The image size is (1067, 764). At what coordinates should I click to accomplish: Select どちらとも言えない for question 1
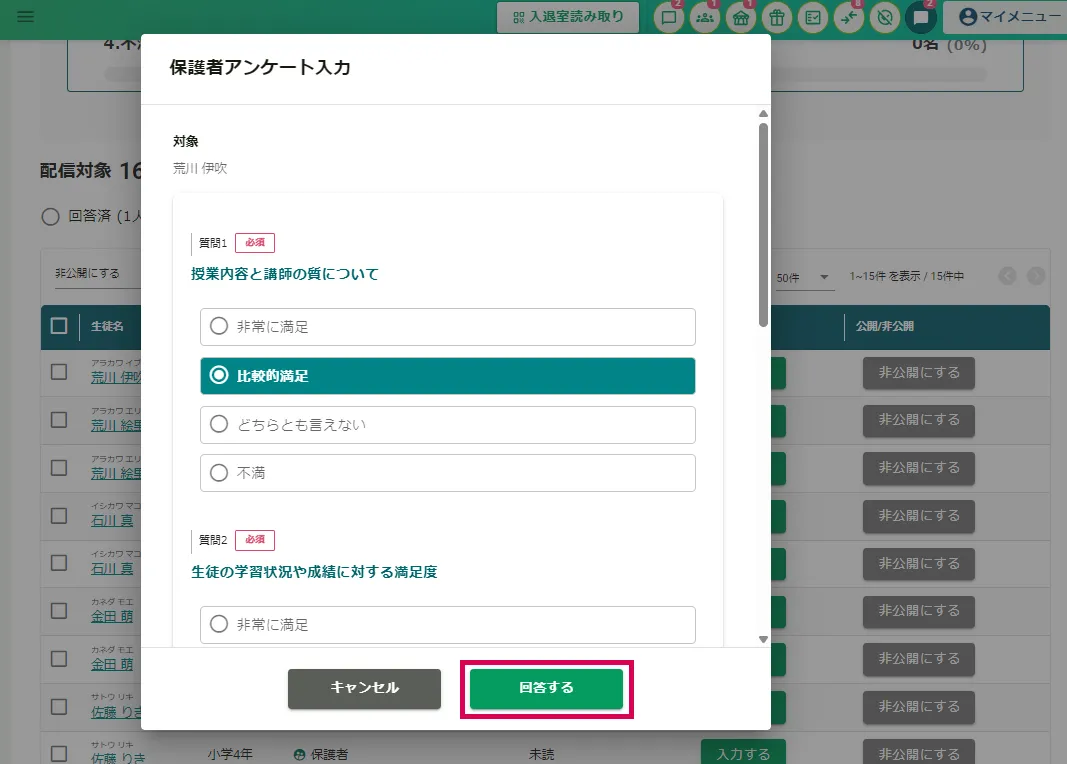click(447, 425)
